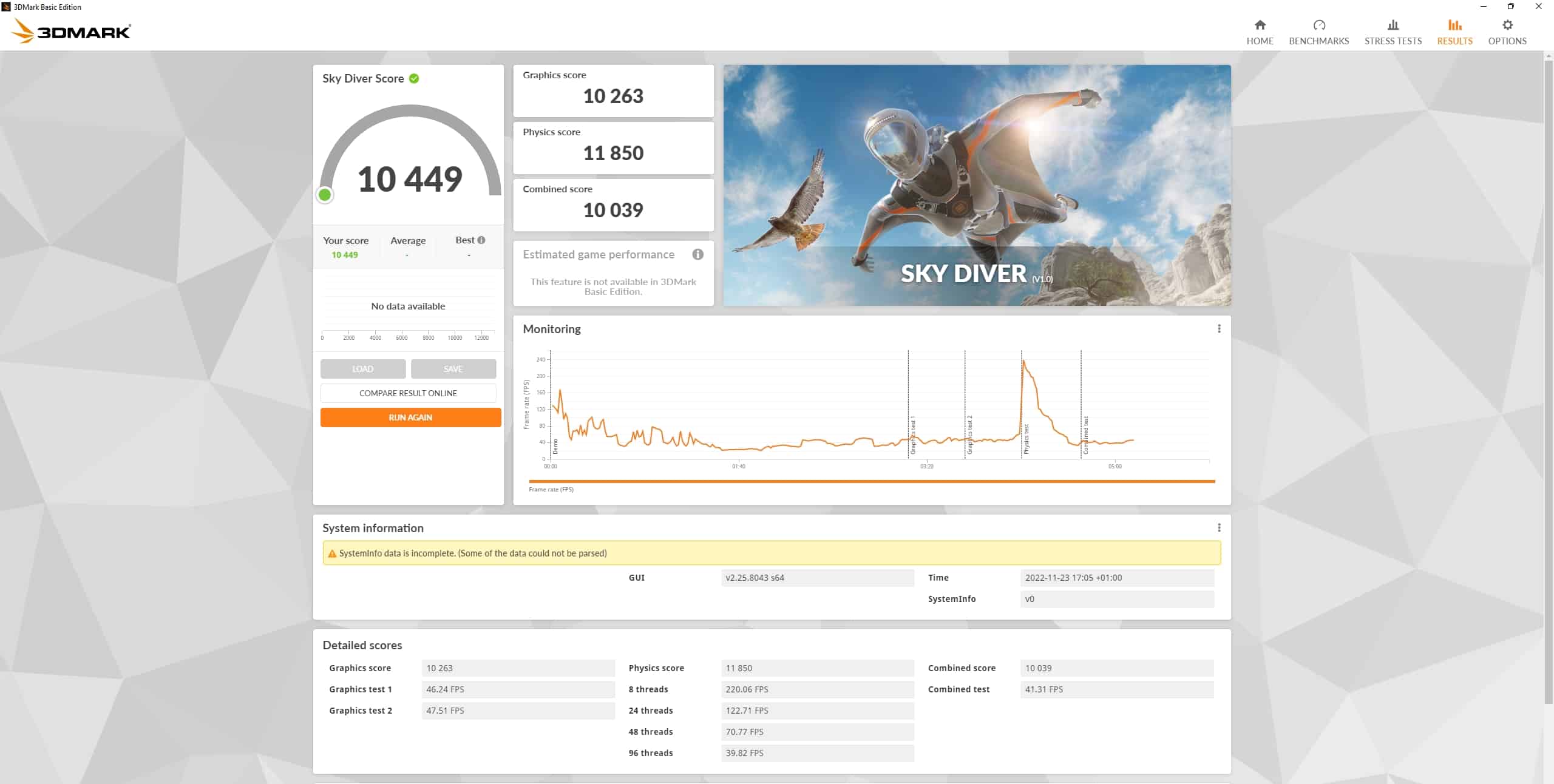The image size is (1554, 784).
Task: Click the Frame rate (FPS) legend entry
Action: click(551, 490)
